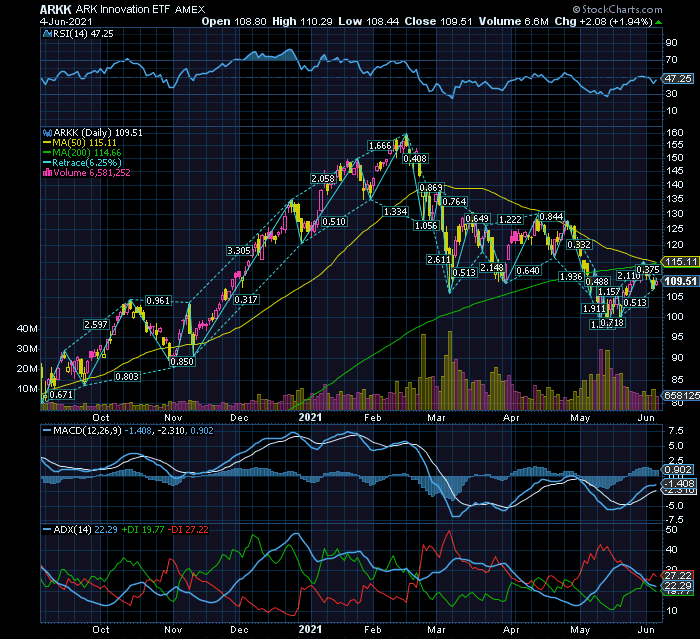Viewport: 700px width, 639px height.
Task: Click the ADX(14) 22.29 legend label
Action: 80,530
